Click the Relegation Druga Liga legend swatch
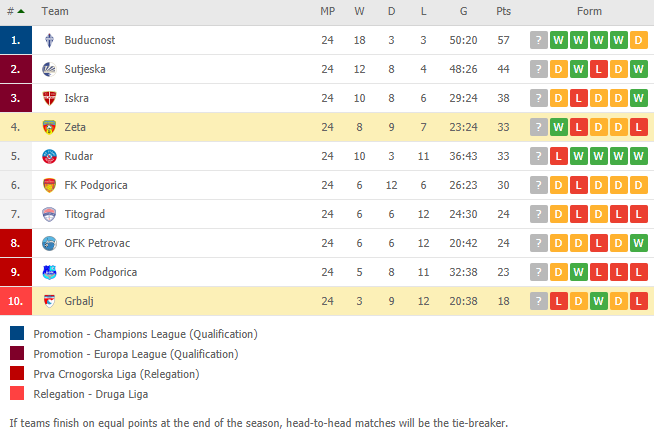This screenshot has width=654, height=432. tap(17, 393)
